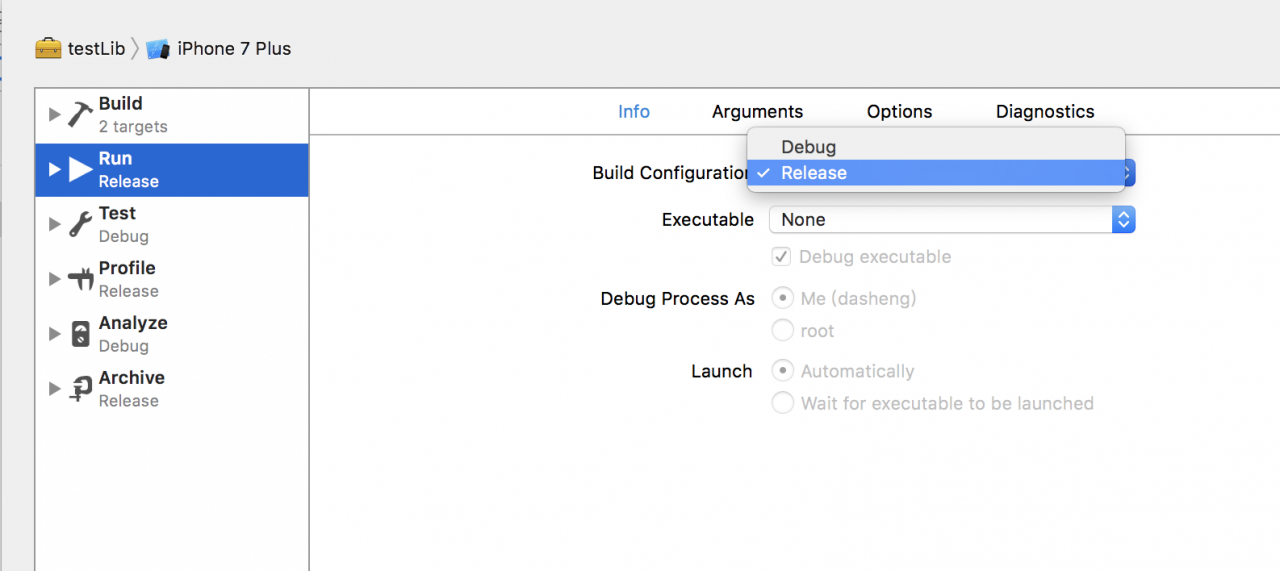This screenshot has height=571, width=1280.
Task: Select the Launch Automatically radio option
Action: click(783, 371)
